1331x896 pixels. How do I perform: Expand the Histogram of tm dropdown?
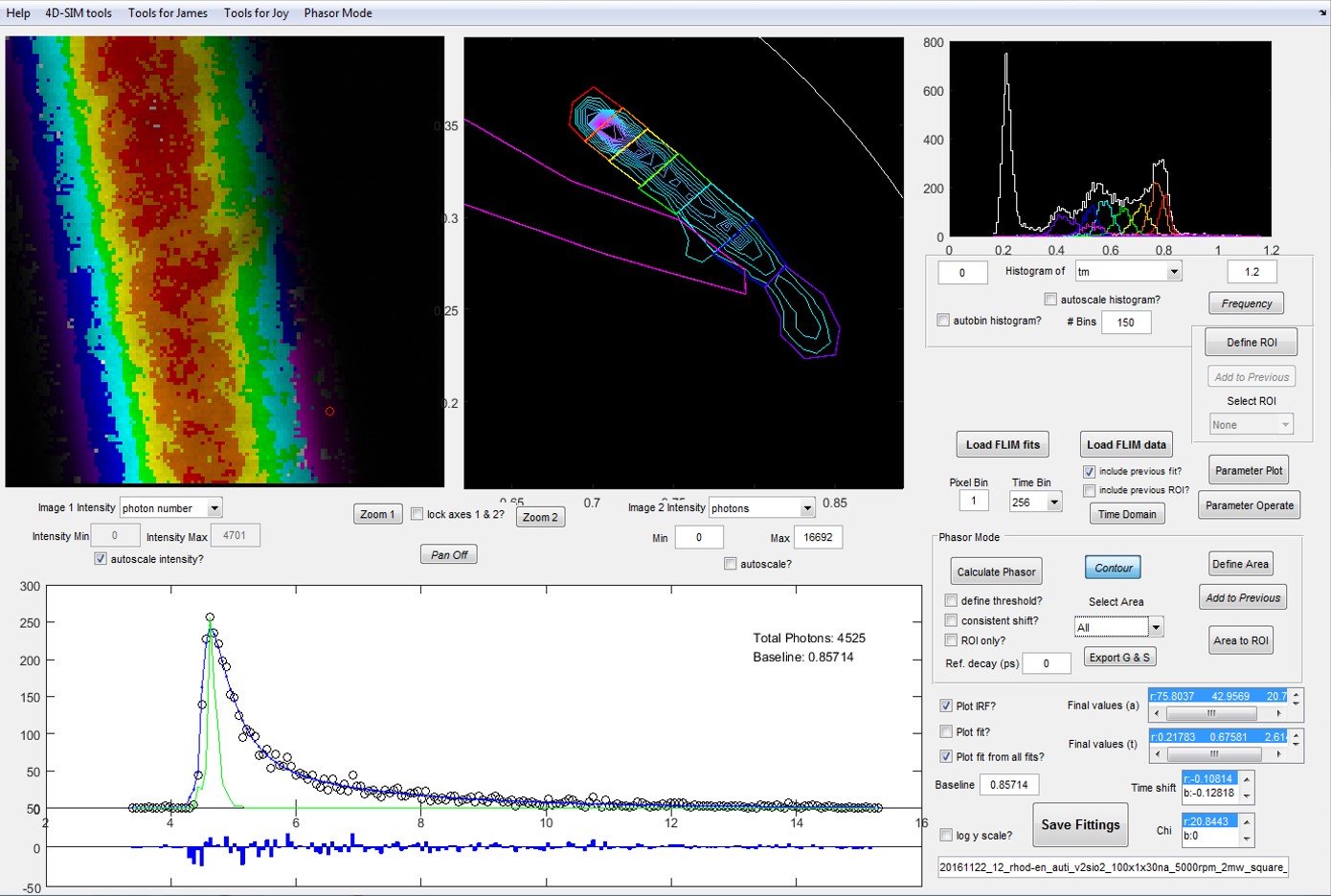tap(1174, 272)
